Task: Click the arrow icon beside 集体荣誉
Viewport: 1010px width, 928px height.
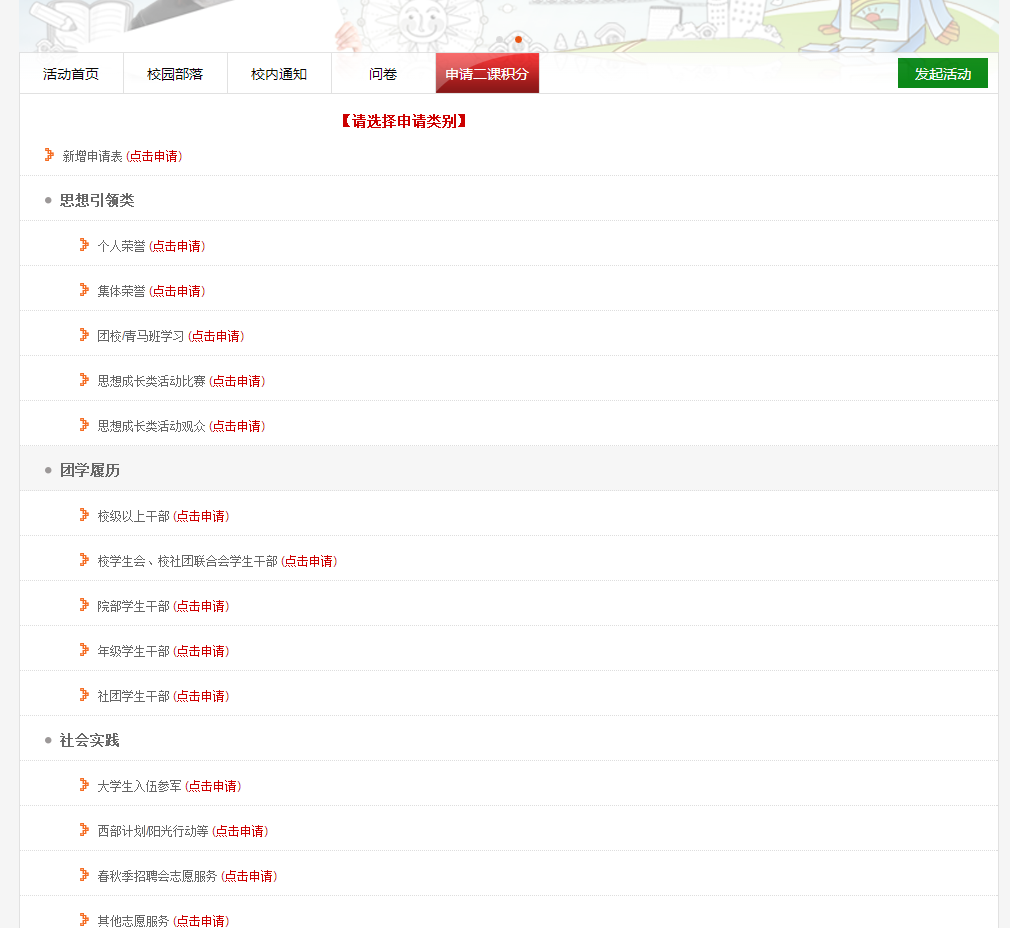Action: (84, 290)
